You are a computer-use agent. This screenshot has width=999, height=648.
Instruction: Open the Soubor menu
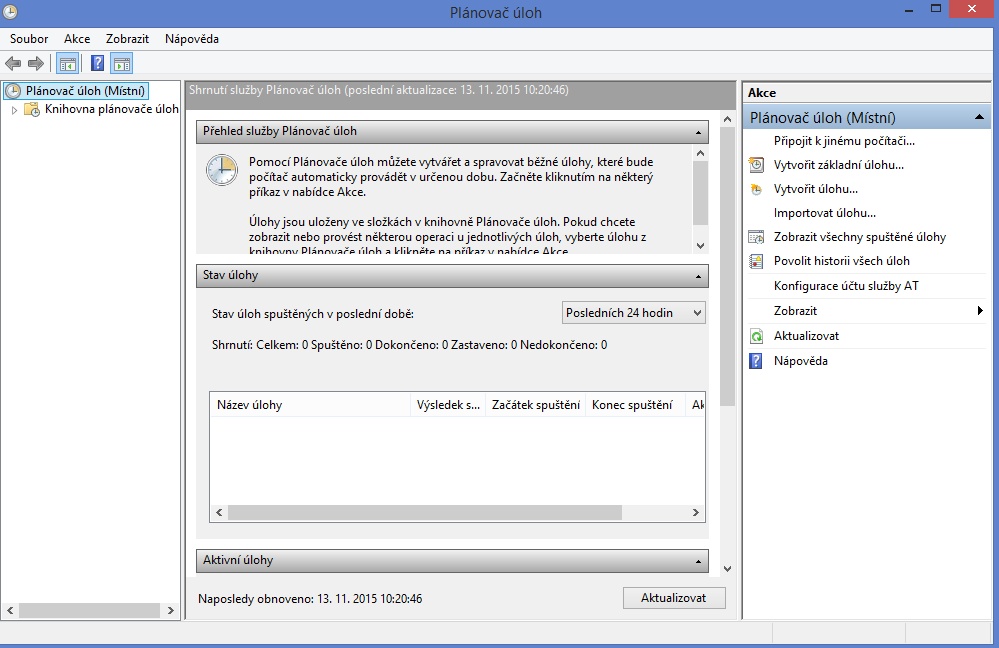pos(29,39)
